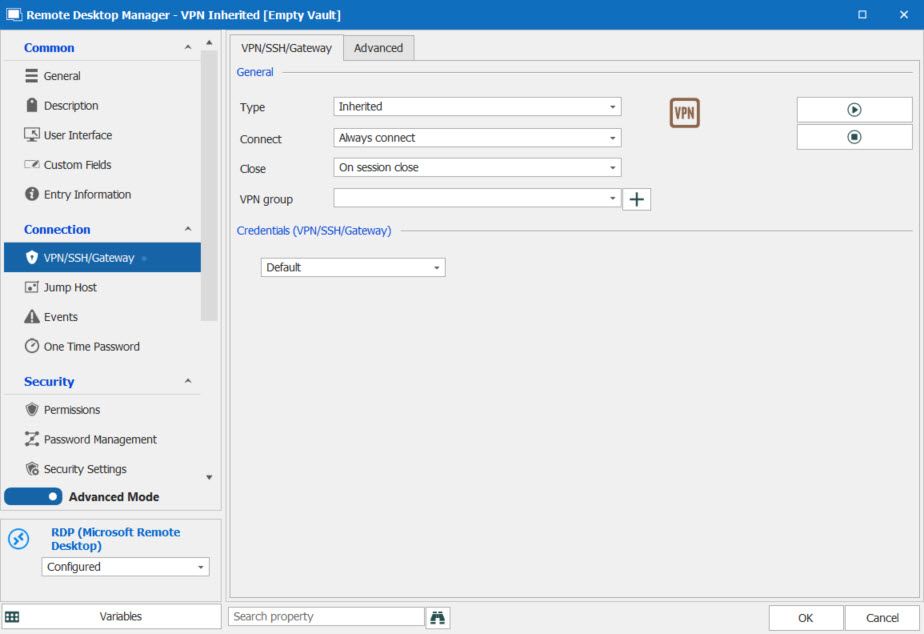Select the VPN/SSH/Gateway tab
924x634 pixels.
click(286, 48)
